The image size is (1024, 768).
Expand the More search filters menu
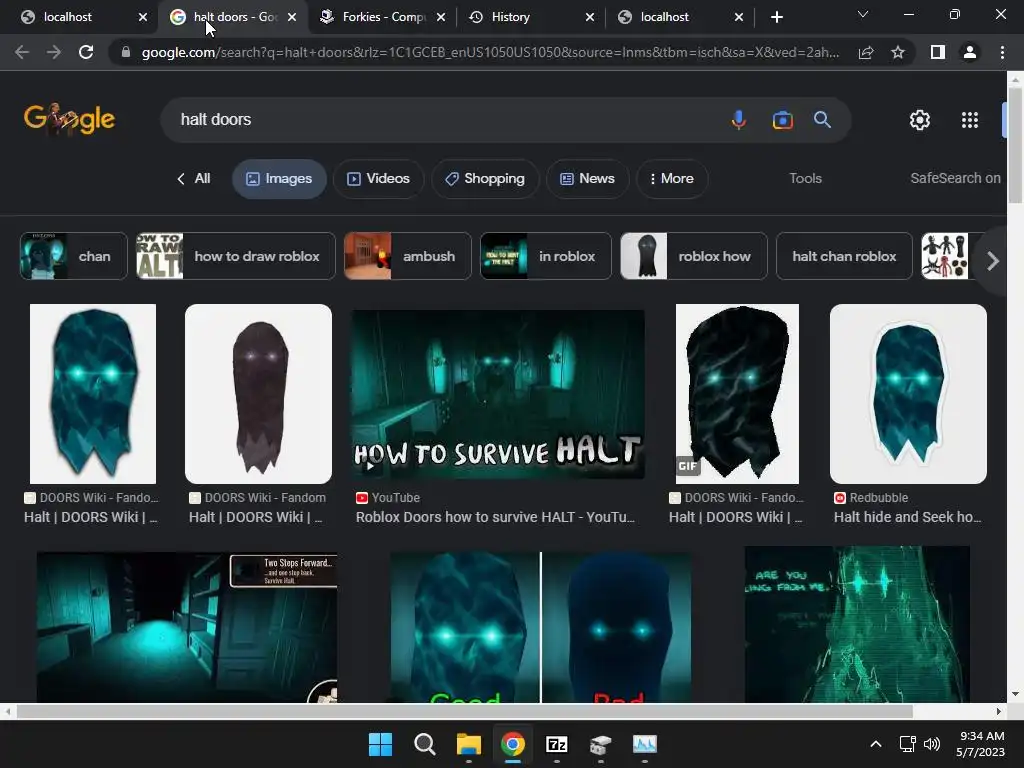pos(672,178)
